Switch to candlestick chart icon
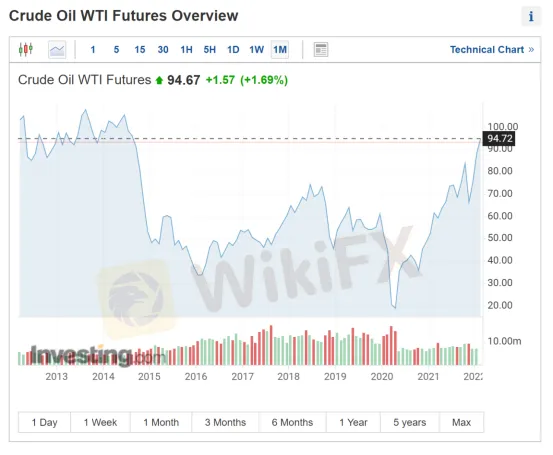Image resolution: width=553 pixels, height=455 pixels. pos(26,49)
